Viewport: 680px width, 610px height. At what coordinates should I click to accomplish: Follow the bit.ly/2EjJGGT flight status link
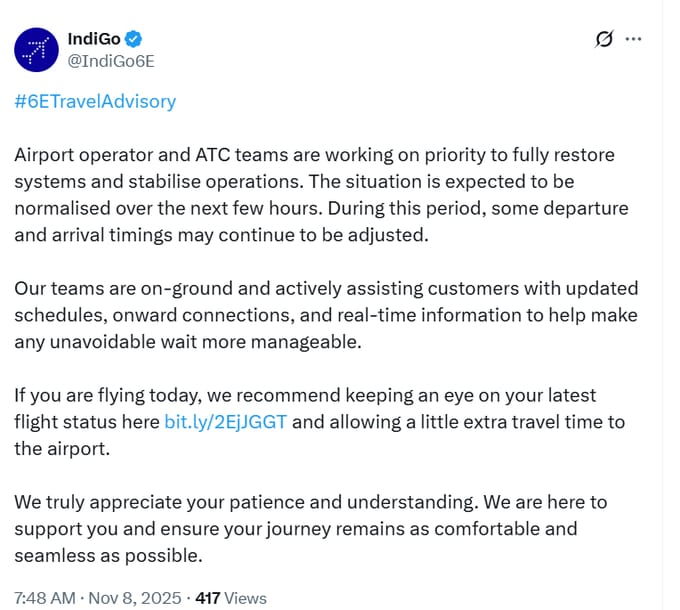coord(226,421)
